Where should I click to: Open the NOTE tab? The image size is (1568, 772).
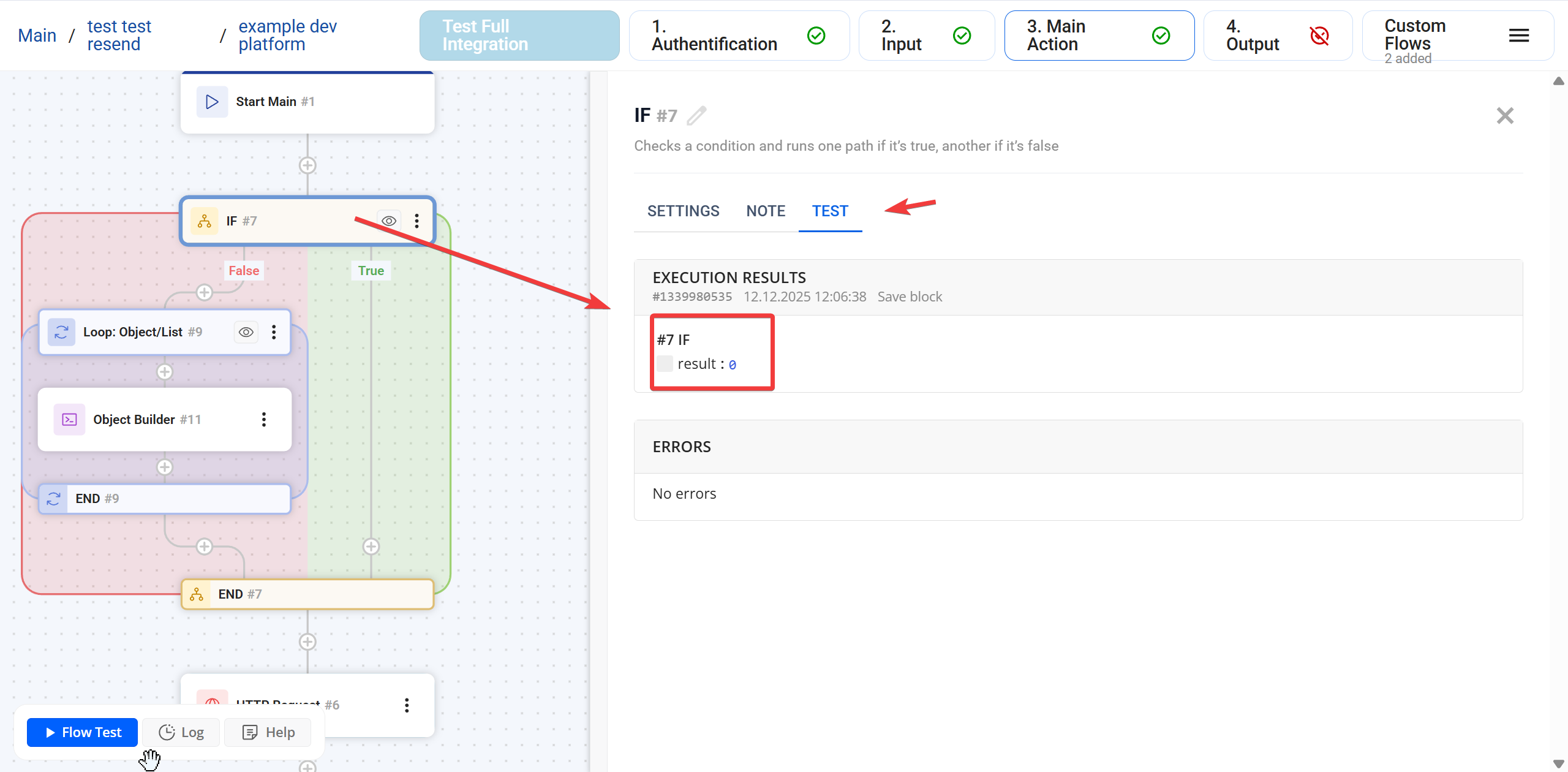(765, 211)
